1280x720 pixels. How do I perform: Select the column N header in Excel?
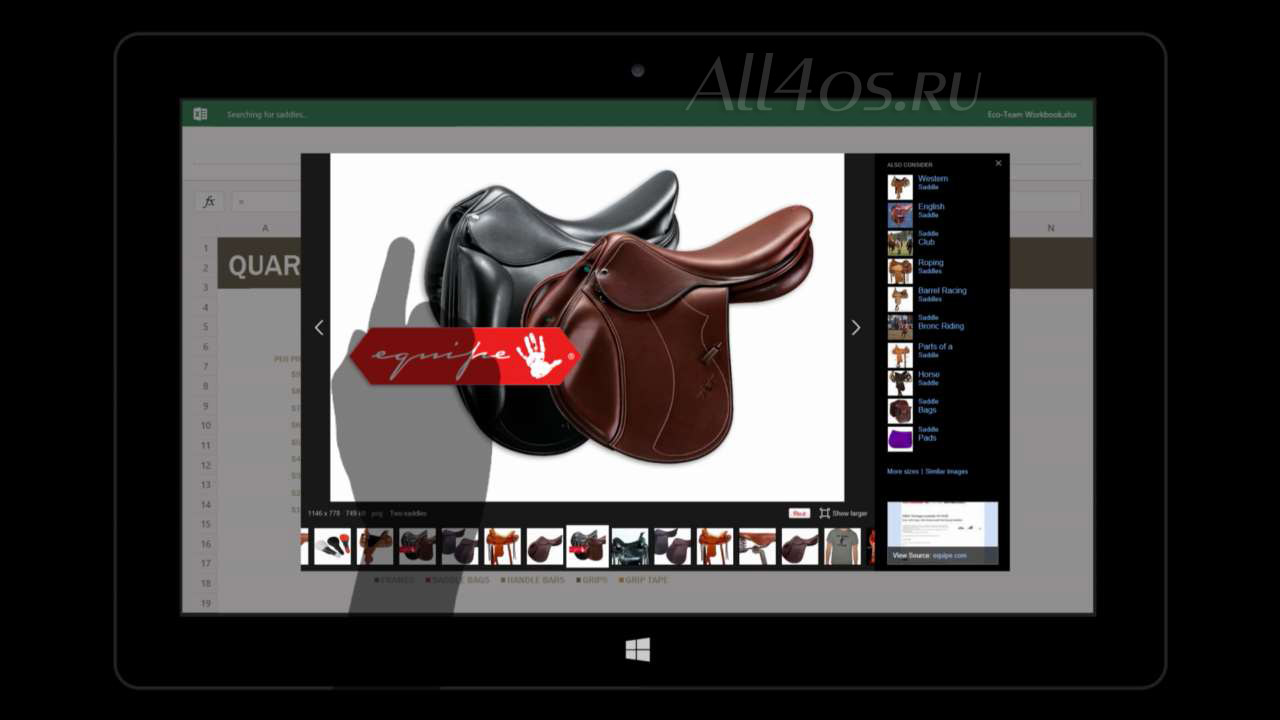(1051, 228)
